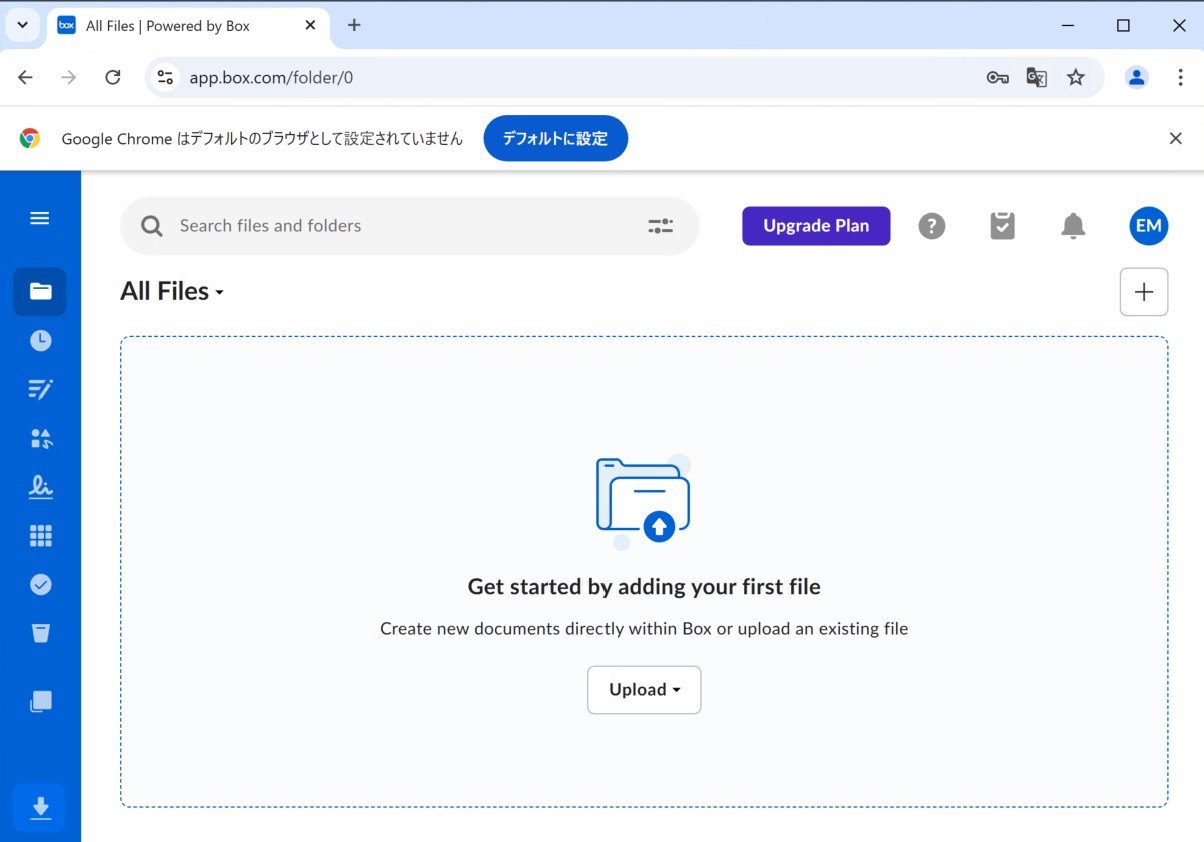
Task: Click the Search files and folders field
Action: point(400,226)
